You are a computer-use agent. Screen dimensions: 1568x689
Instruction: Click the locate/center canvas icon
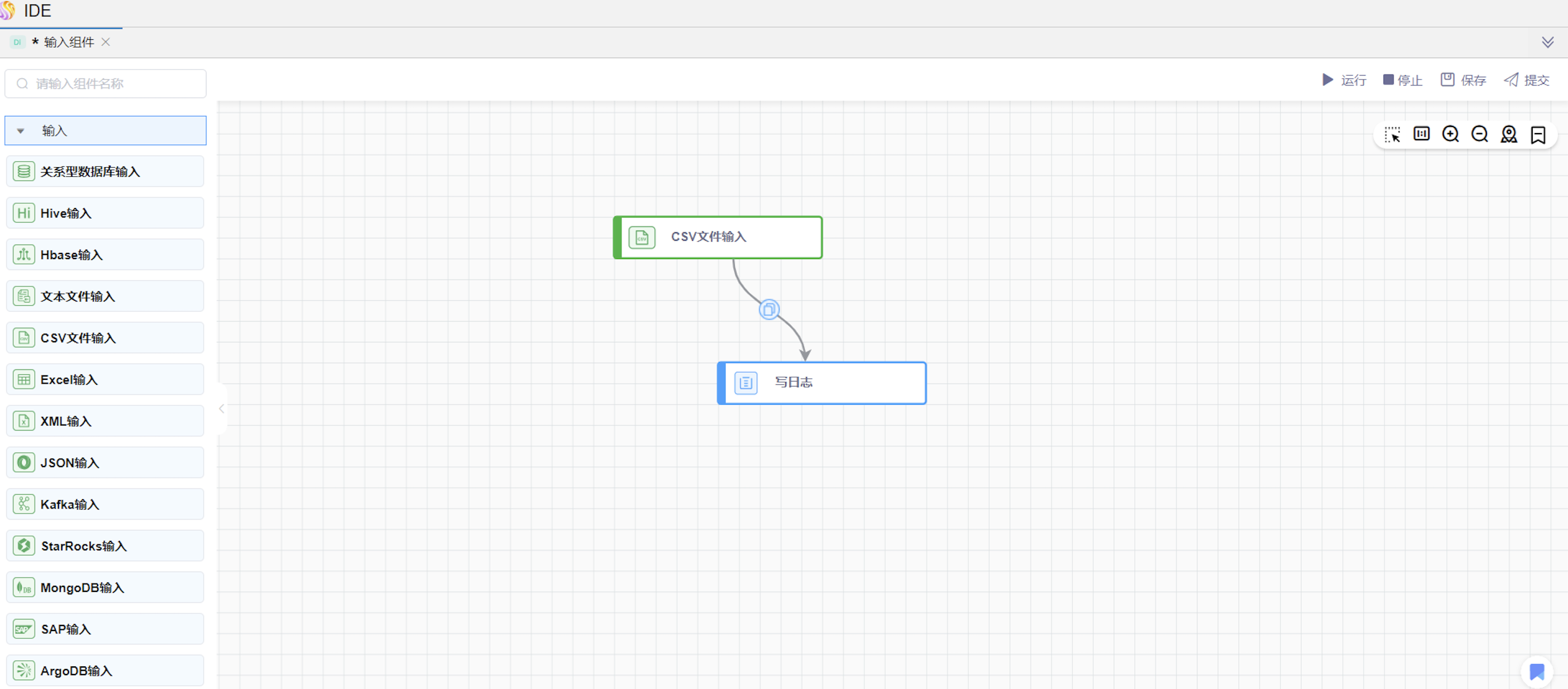coord(1509,134)
